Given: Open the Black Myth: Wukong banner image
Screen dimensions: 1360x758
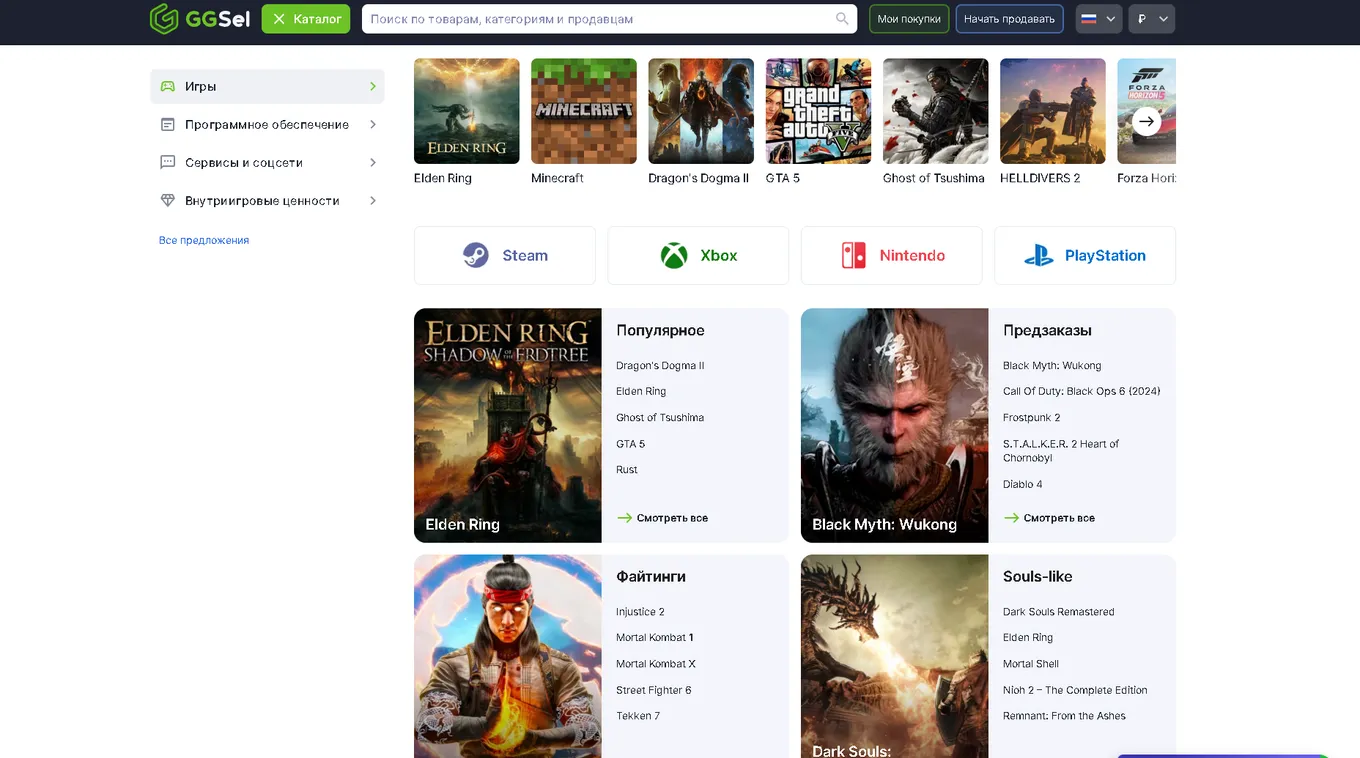Looking at the screenshot, I should pos(895,425).
